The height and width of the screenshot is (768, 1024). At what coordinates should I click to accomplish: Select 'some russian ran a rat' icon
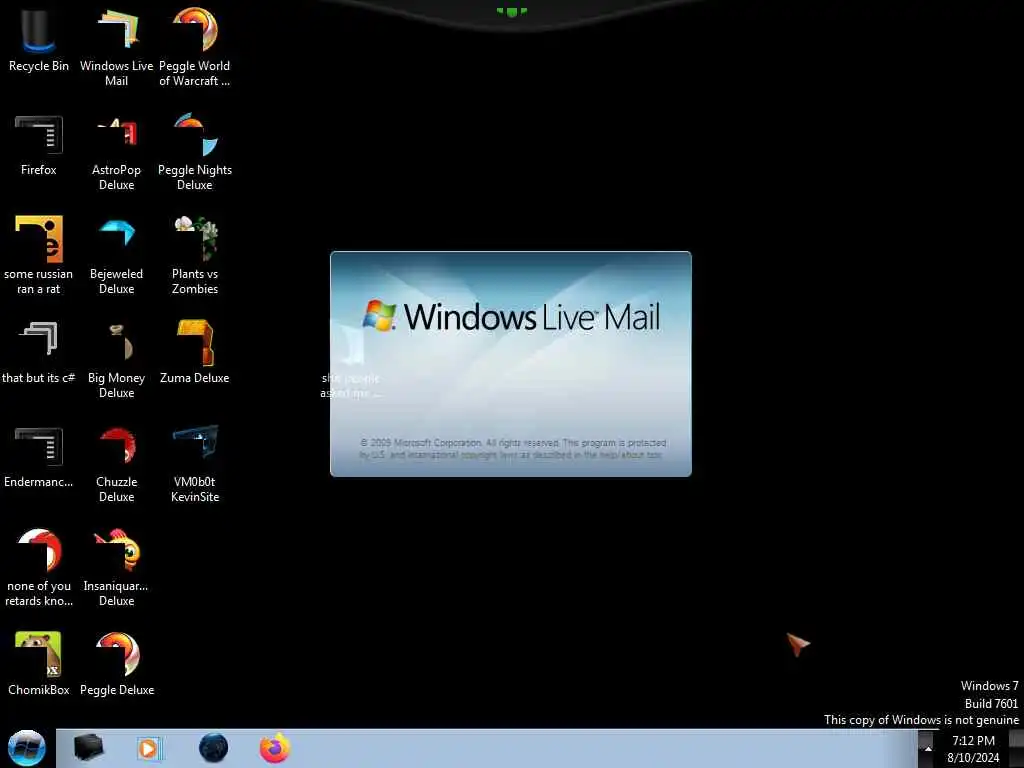point(39,255)
